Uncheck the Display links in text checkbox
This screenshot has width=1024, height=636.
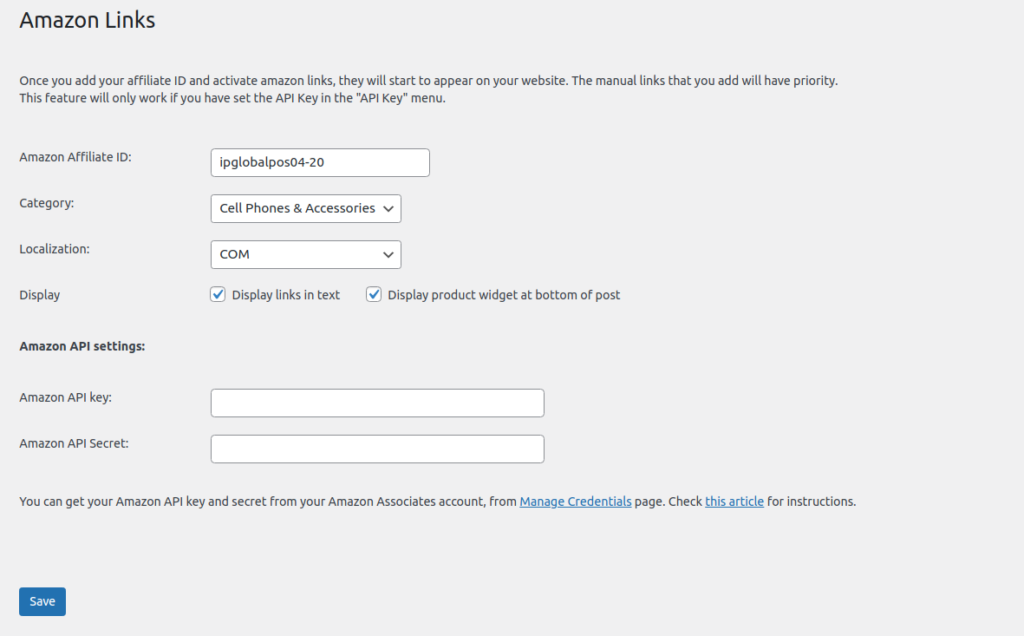point(218,295)
